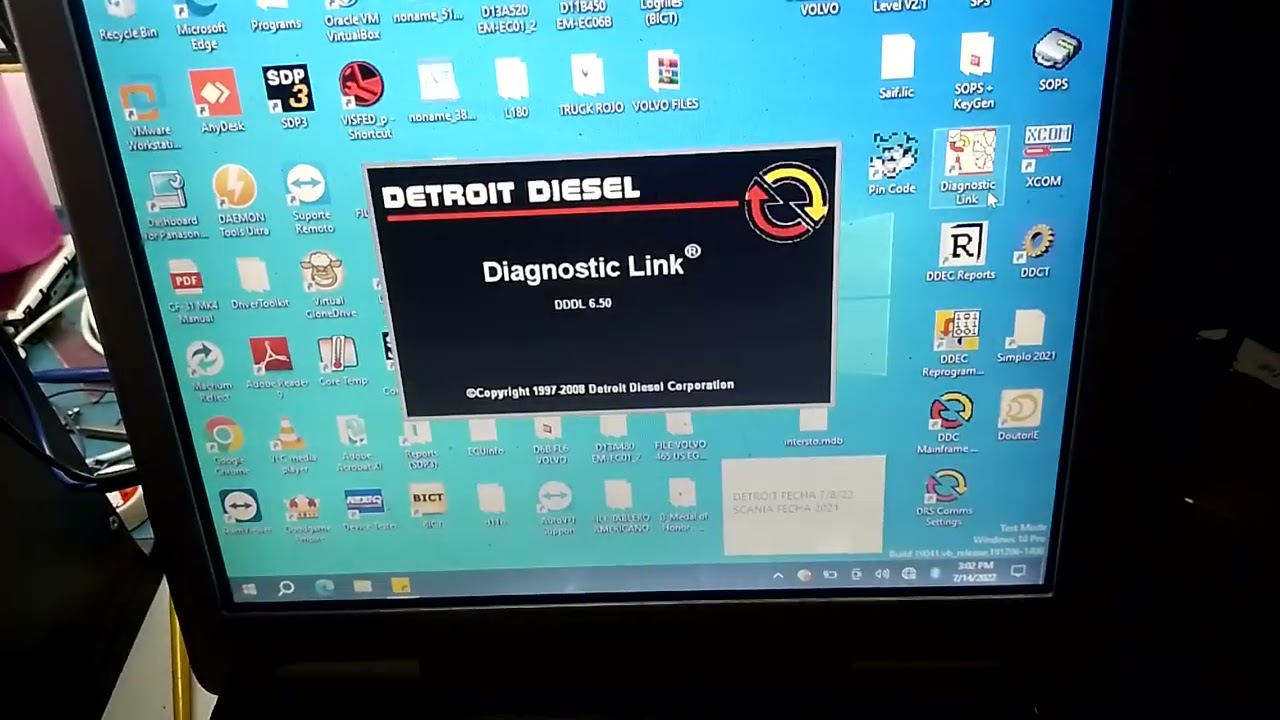Open DDEC Reports shortcut
This screenshot has width=1280, height=720.
click(x=961, y=251)
